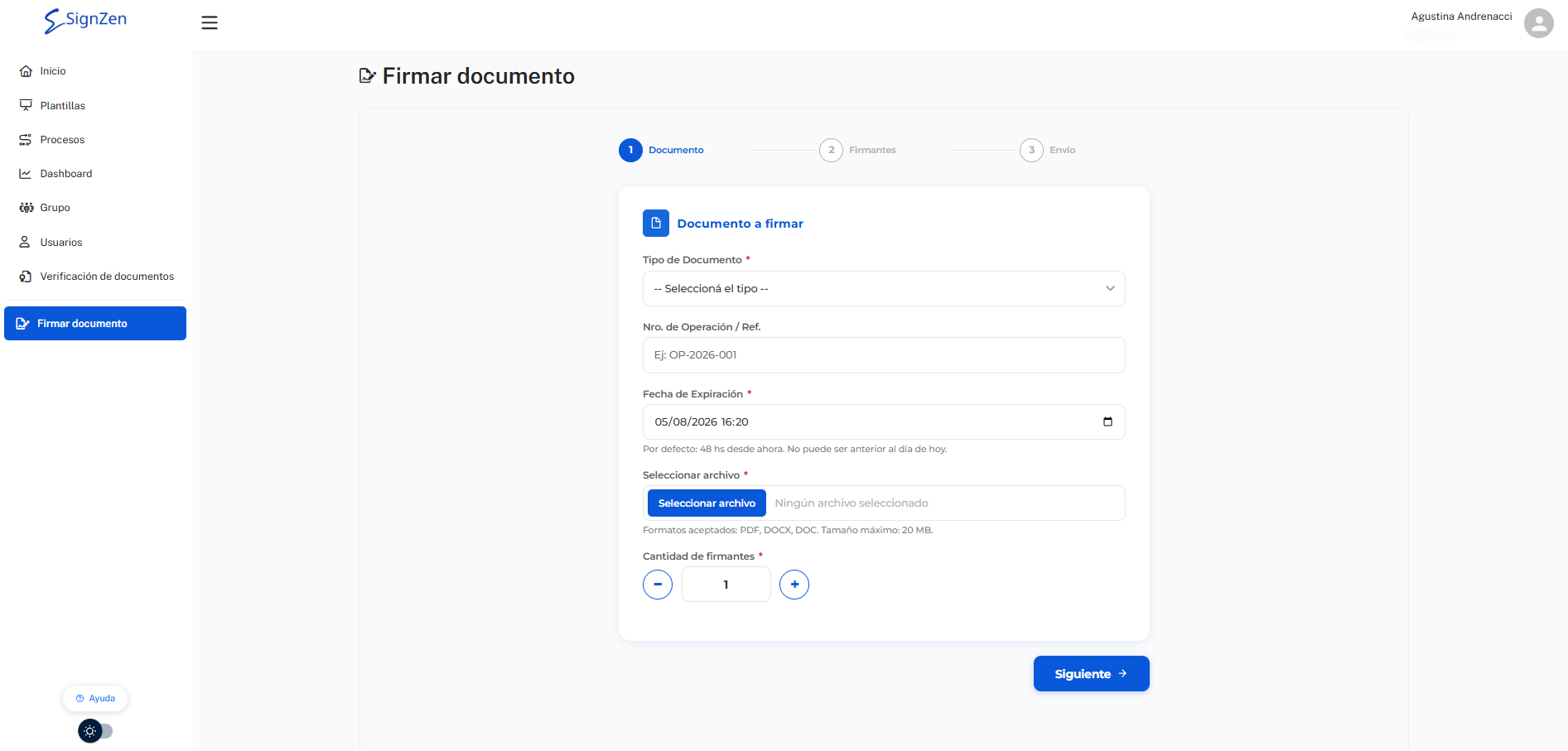Click the Verificación de documentos icon
1568x751 pixels.
pos(26,277)
